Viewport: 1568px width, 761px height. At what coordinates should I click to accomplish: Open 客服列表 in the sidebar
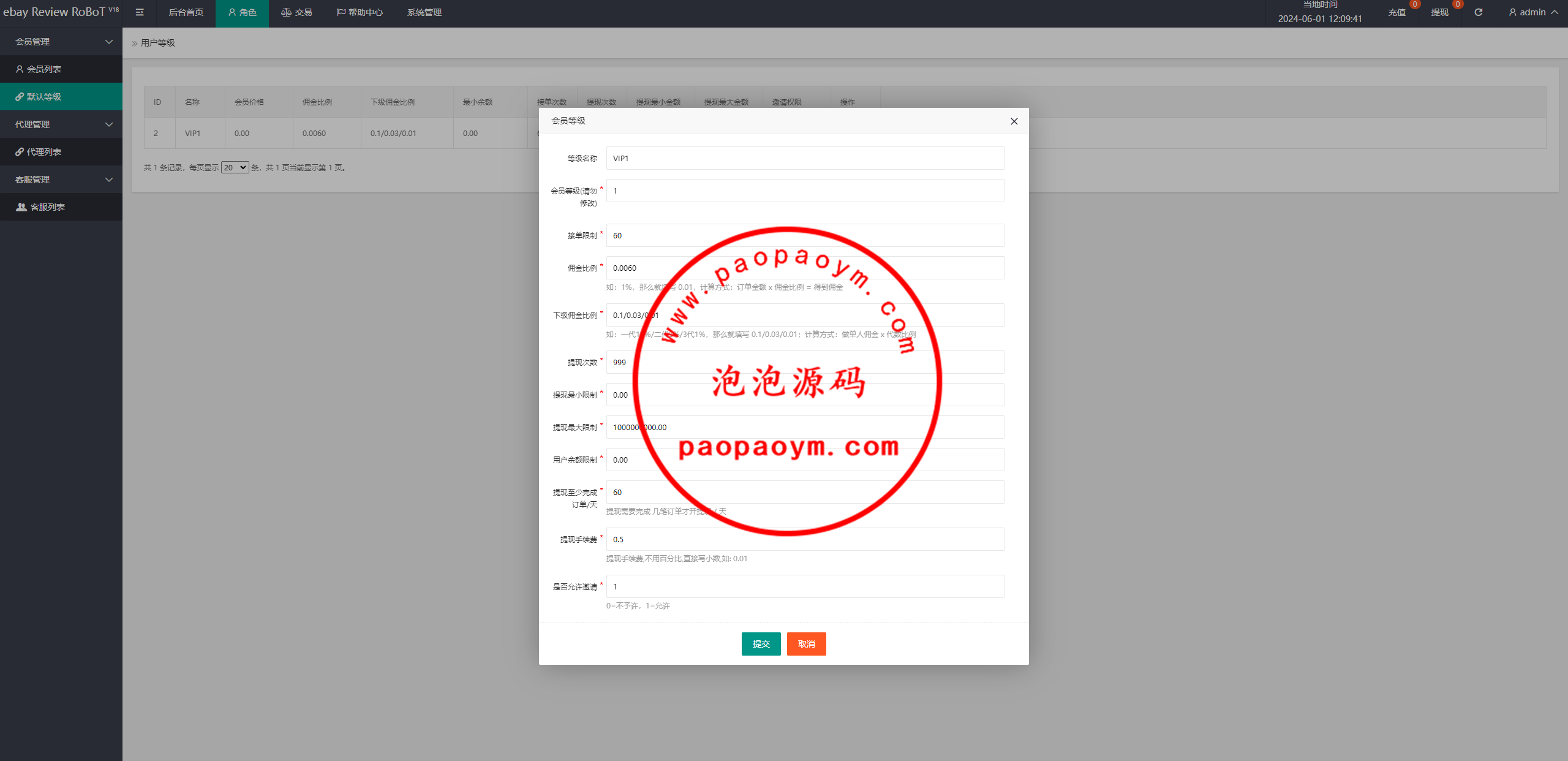[61, 207]
